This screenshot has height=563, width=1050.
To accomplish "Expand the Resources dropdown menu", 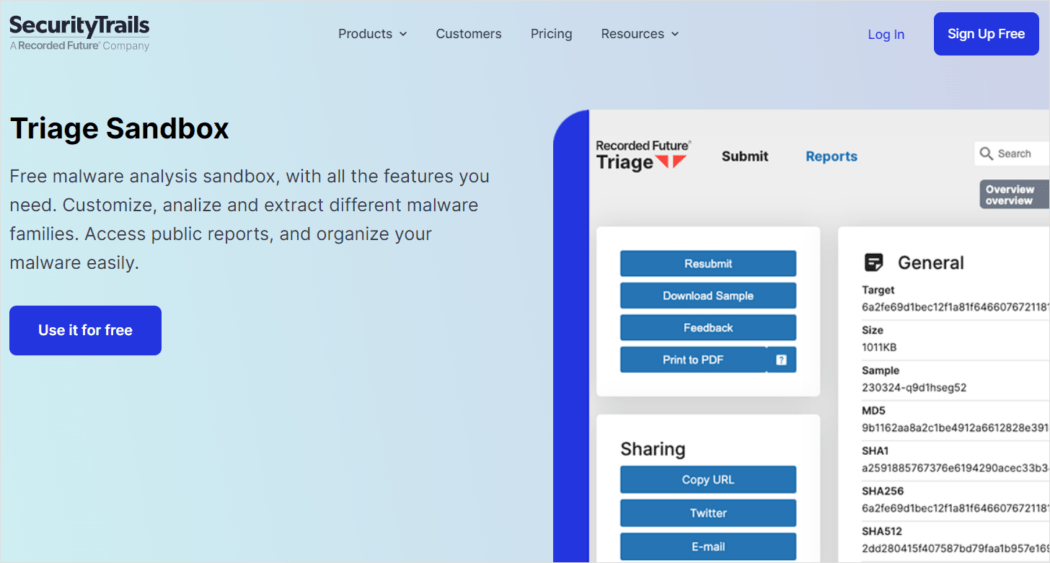I will click(639, 34).
